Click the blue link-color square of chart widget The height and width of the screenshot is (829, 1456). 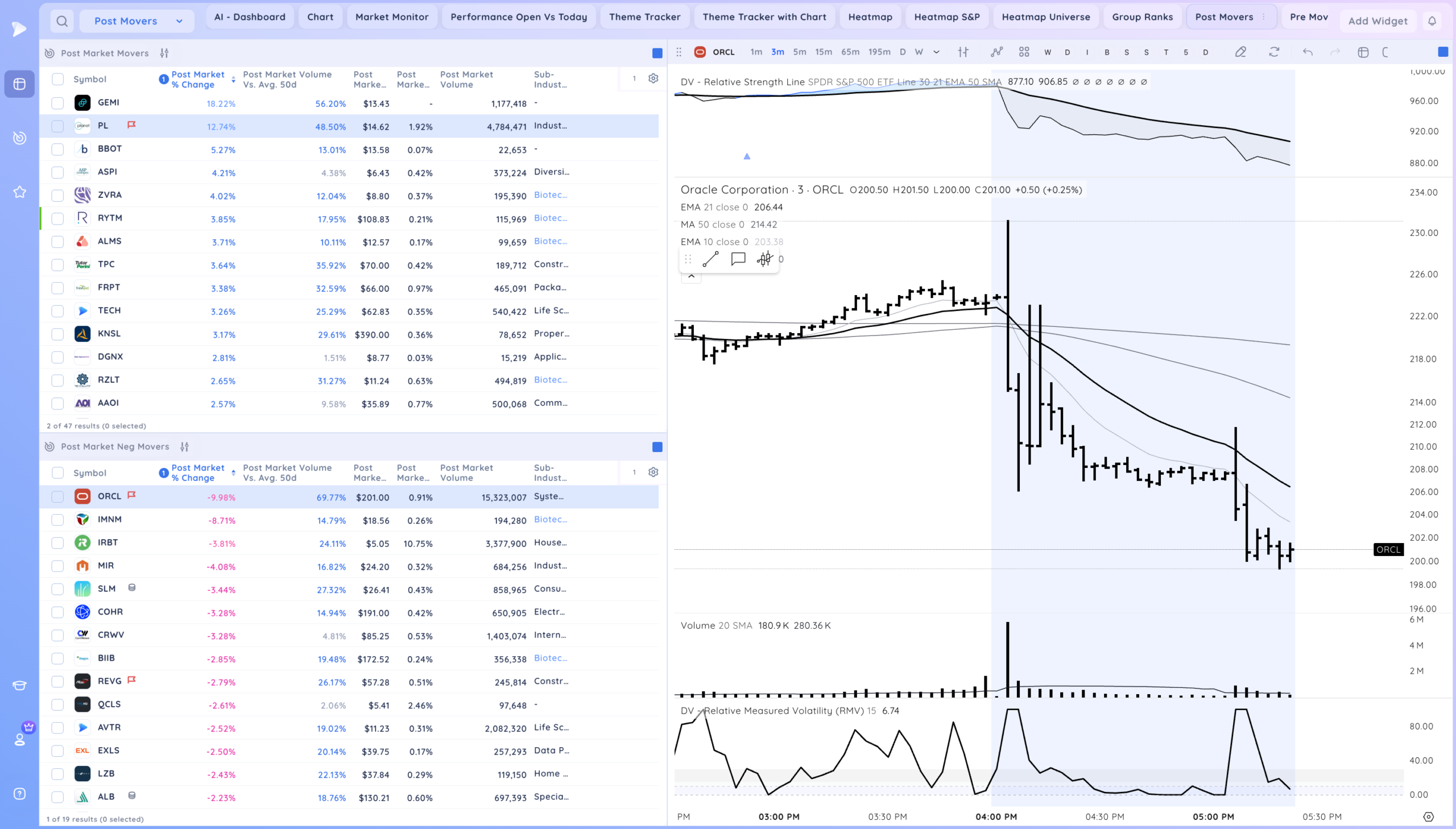pos(1442,52)
